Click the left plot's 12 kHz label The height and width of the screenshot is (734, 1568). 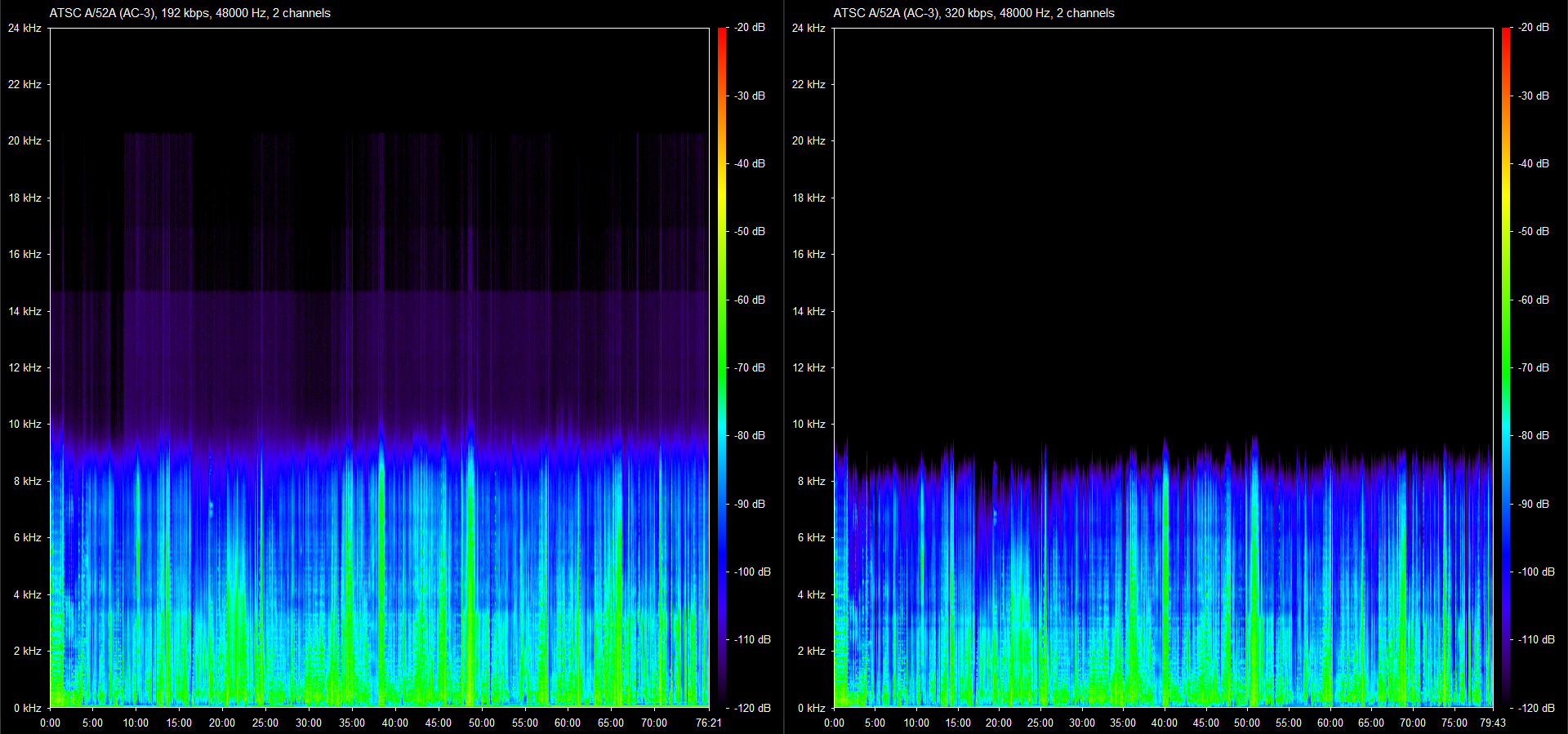click(24, 367)
